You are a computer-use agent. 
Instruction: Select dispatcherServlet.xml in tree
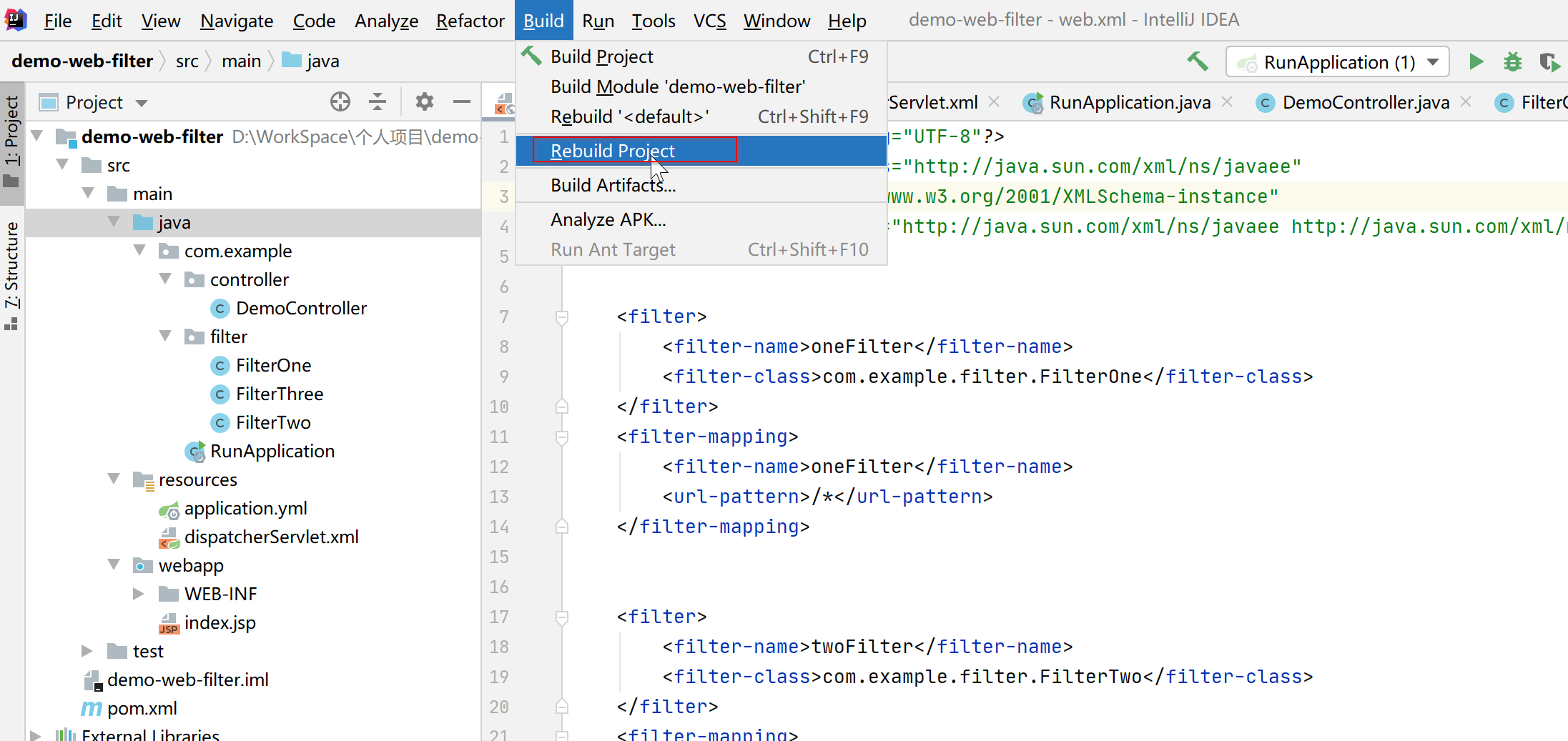[271, 537]
